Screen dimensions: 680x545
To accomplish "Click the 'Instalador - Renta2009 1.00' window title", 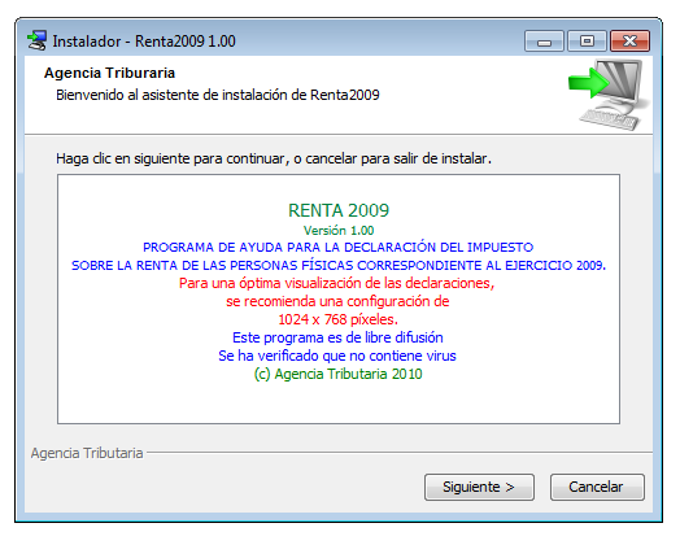I will [144, 41].
